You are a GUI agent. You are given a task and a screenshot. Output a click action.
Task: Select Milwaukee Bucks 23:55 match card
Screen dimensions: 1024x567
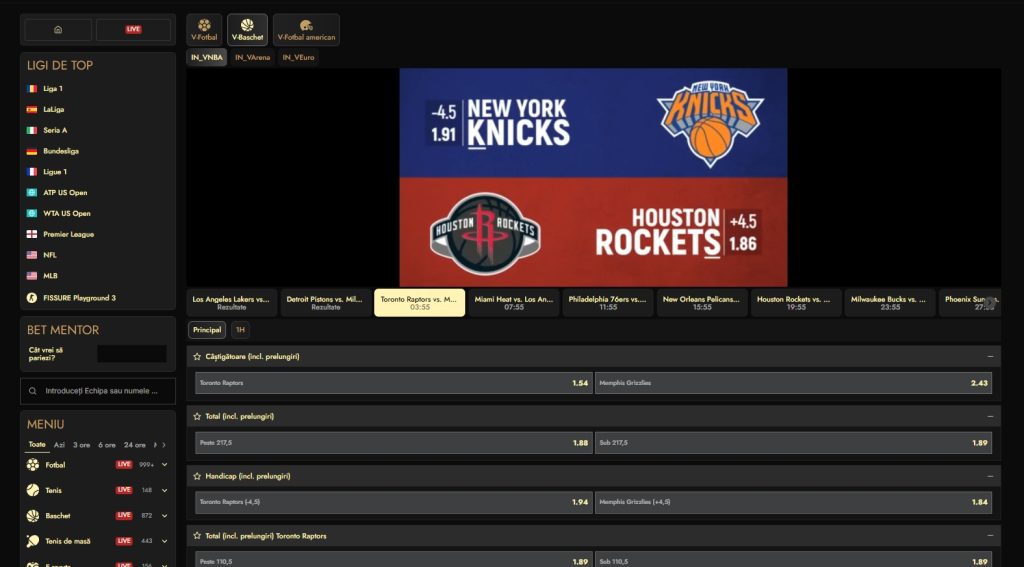tap(890, 303)
